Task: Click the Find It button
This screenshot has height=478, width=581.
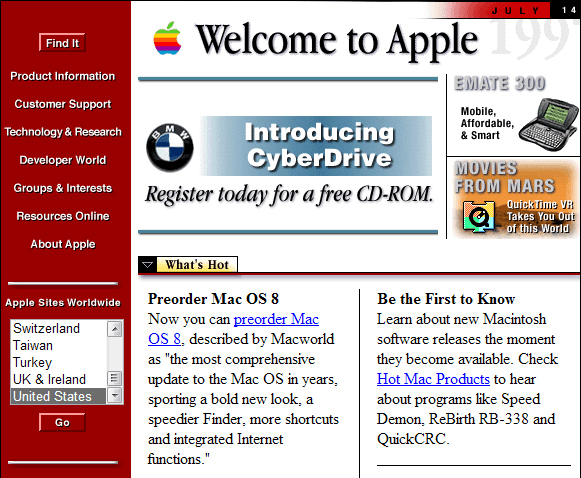Action: (x=62, y=43)
